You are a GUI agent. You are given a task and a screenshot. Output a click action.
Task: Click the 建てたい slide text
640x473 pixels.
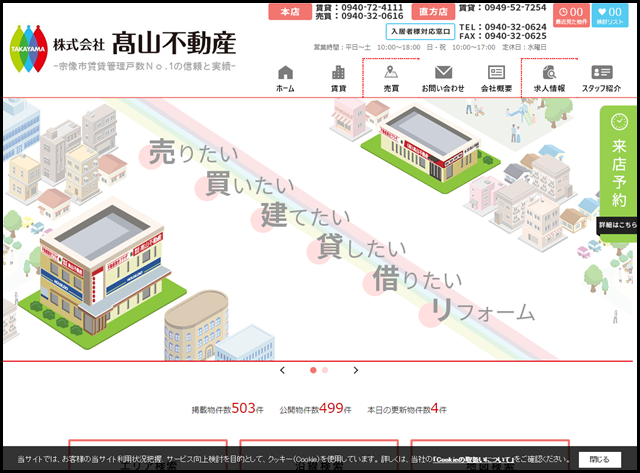306,215
